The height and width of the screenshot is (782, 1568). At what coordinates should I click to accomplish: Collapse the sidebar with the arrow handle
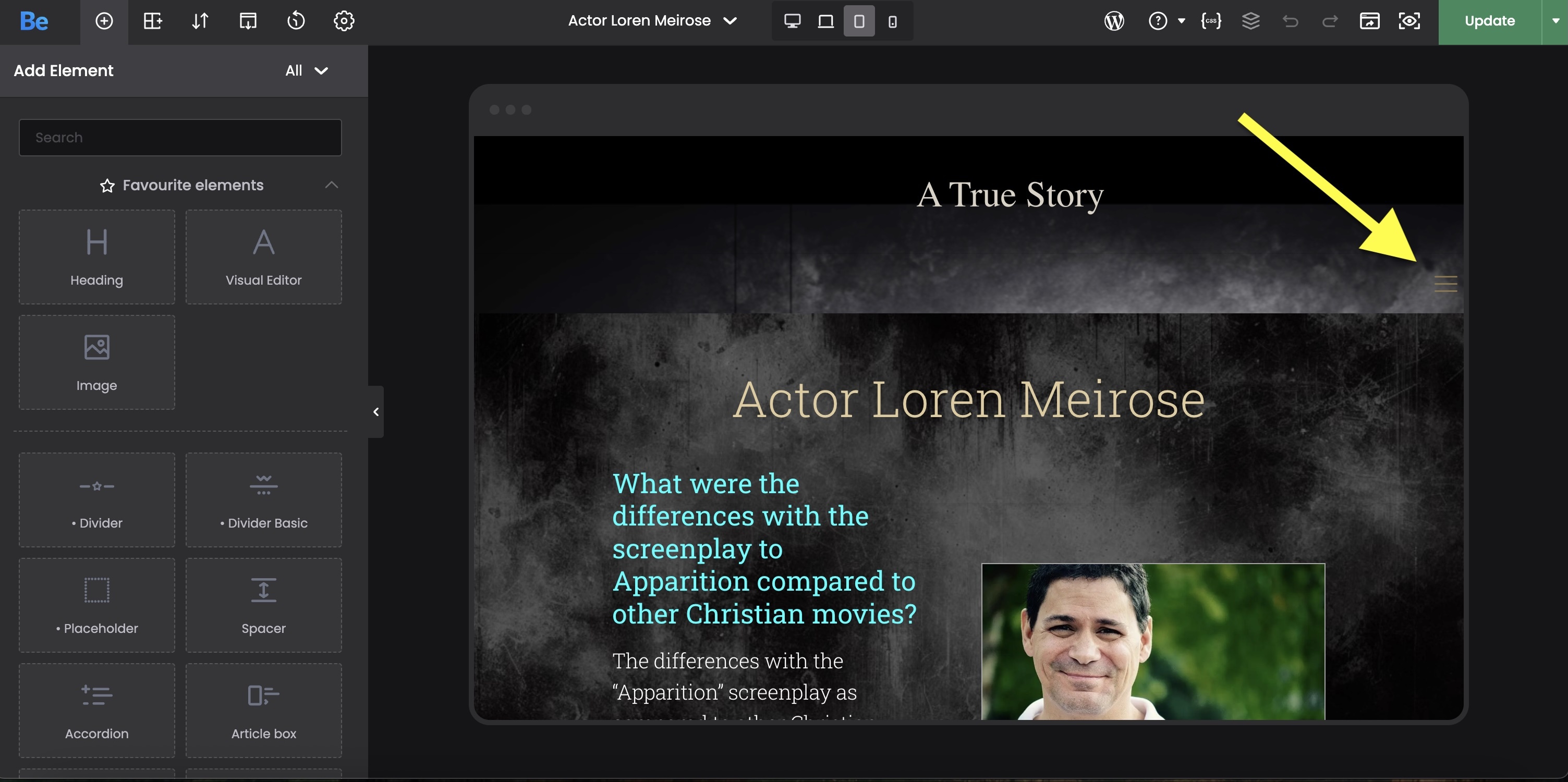coord(375,412)
